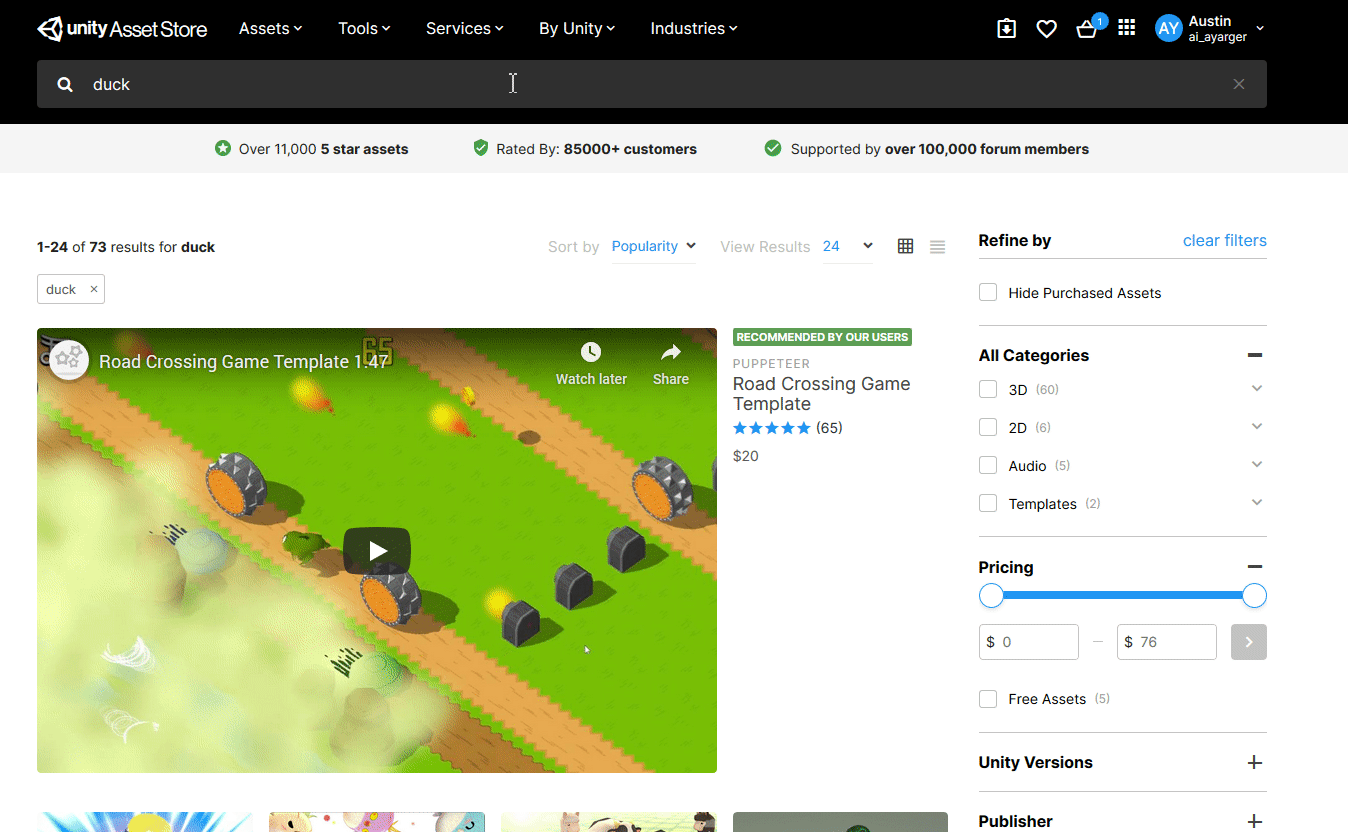1348x832 pixels.
Task: Click Share icon on video
Action: coord(670,363)
